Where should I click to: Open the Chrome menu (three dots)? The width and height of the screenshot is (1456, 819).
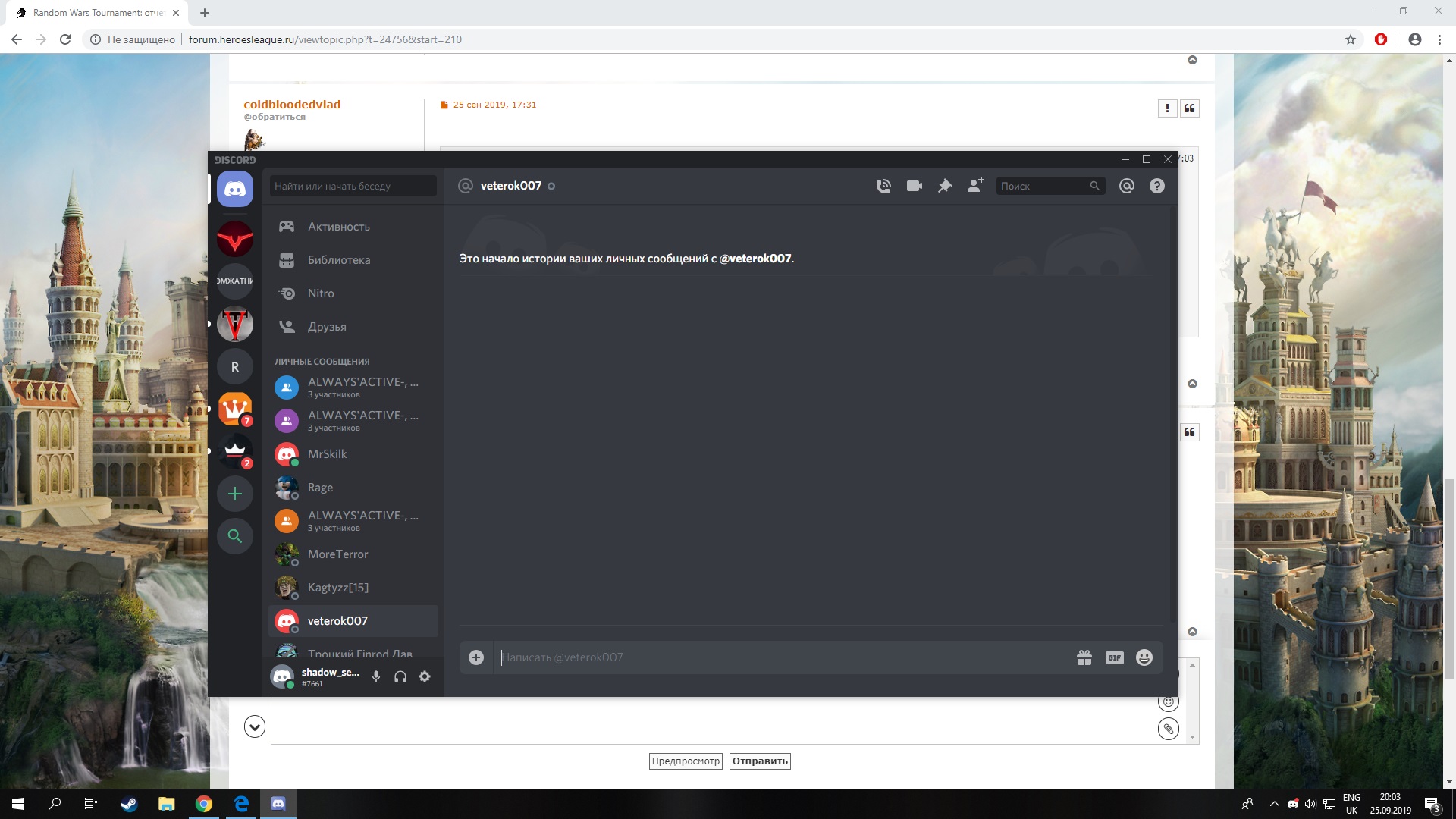point(1439,39)
